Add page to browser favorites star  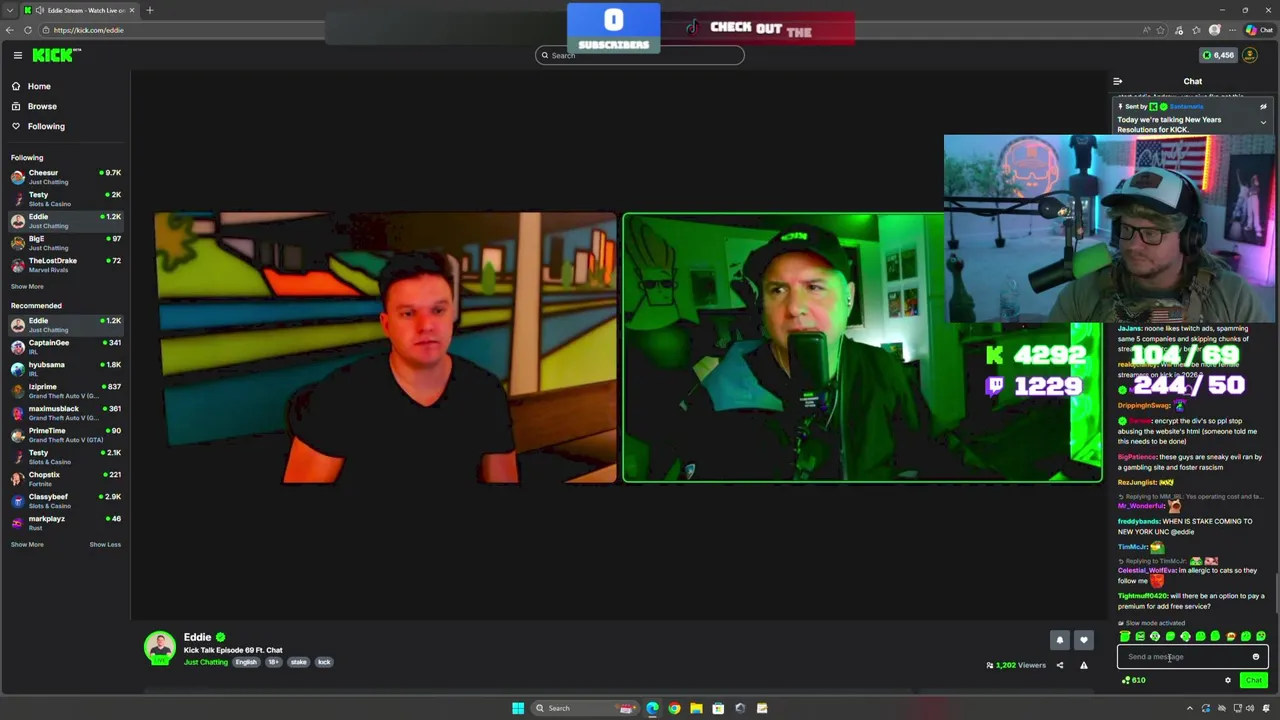[x=1162, y=30]
